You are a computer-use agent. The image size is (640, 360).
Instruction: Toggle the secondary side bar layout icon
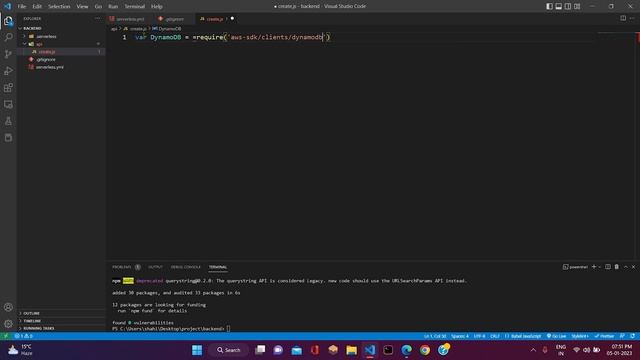tap(568, 6)
